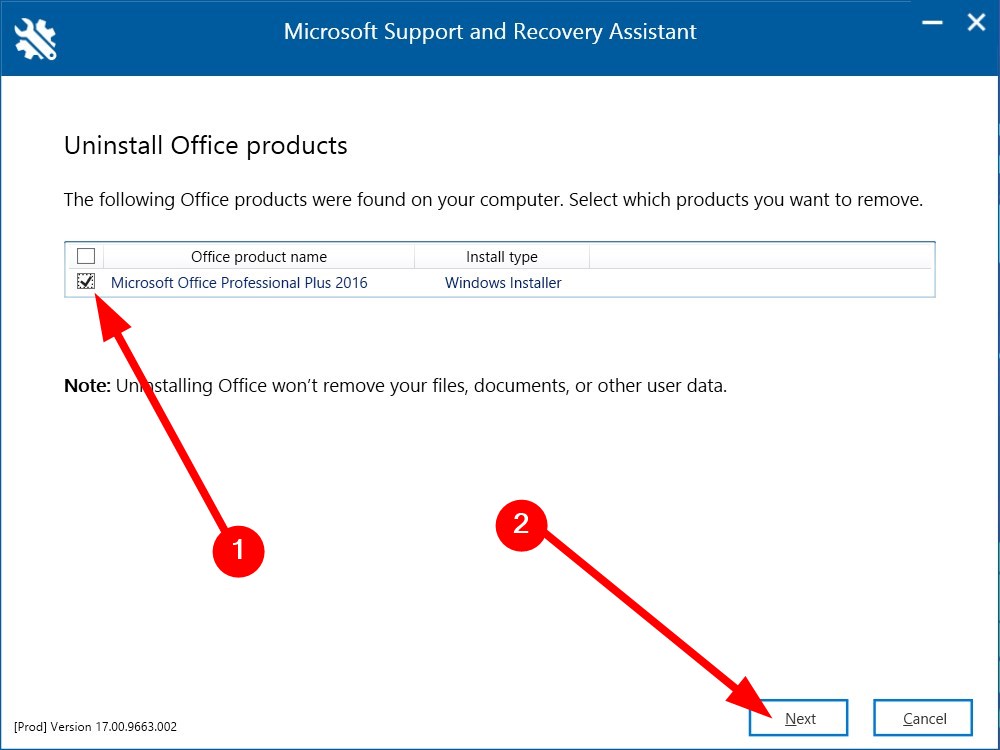Image resolution: width=1000 pixels, height=750 pixels.
Task: Click the red circle numbered 2
Action: pos(521,524)
